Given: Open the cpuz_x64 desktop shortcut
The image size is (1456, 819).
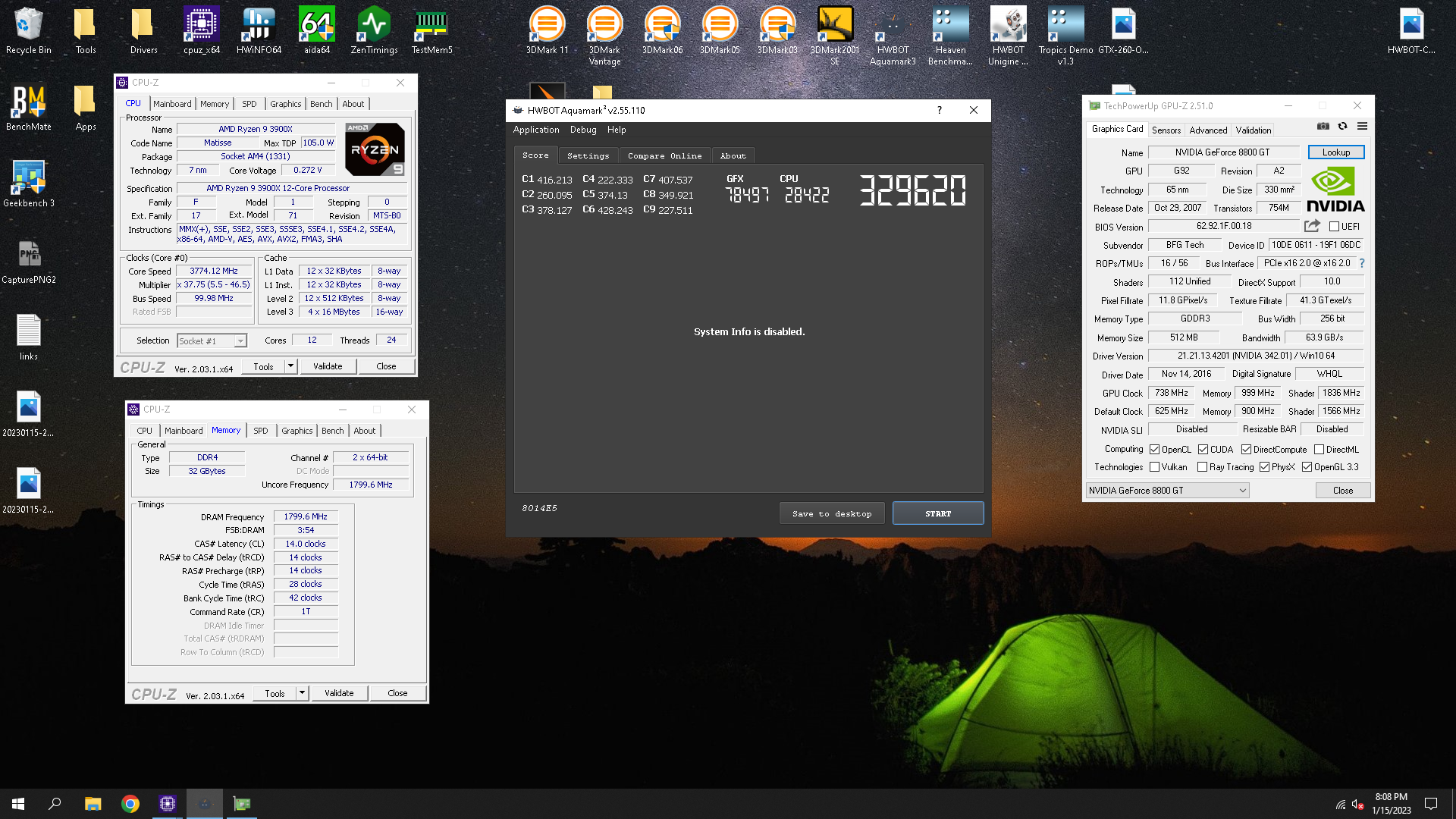Looking at the screenshot, I should [202, 31].
